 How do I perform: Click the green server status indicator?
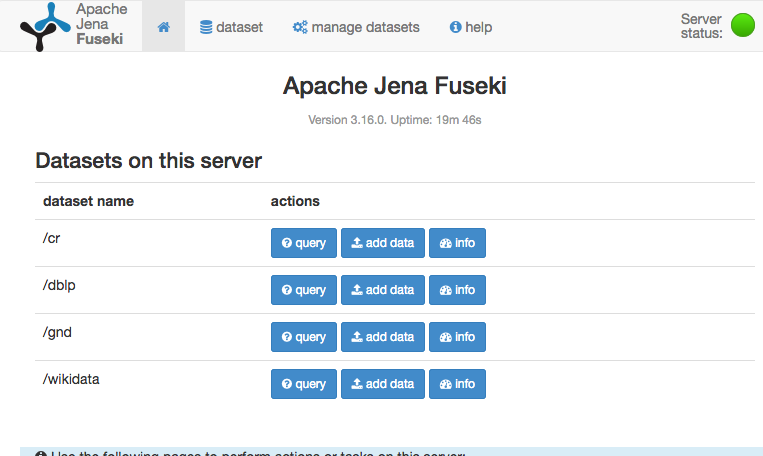(742, 26)
